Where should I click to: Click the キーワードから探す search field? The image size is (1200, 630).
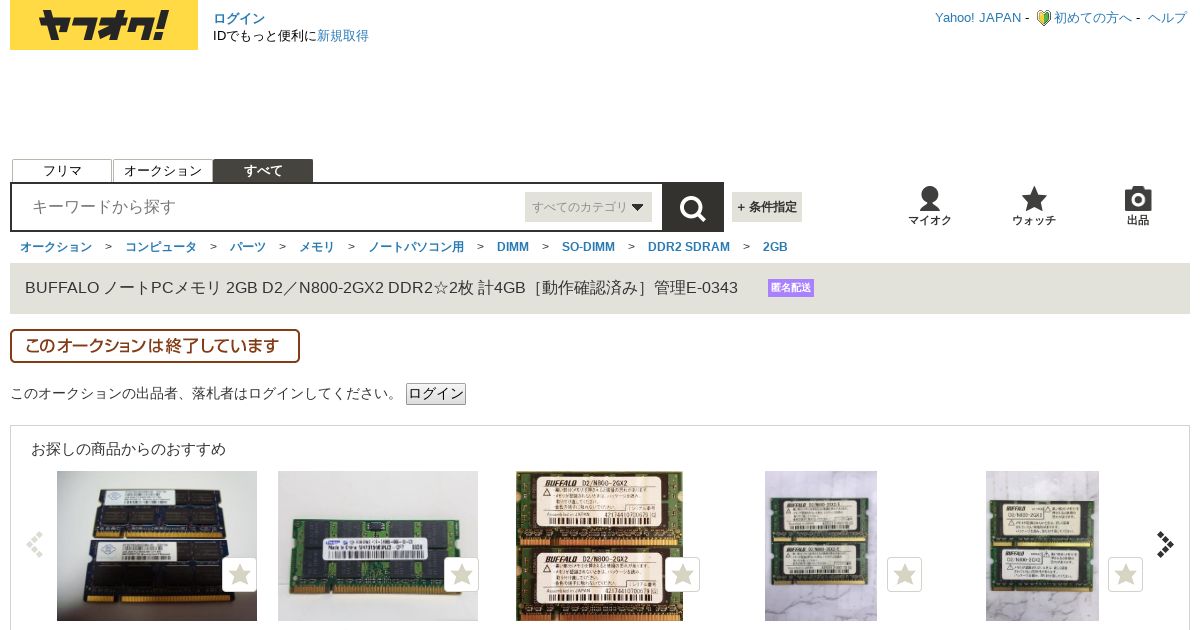[x=270, y=207]
